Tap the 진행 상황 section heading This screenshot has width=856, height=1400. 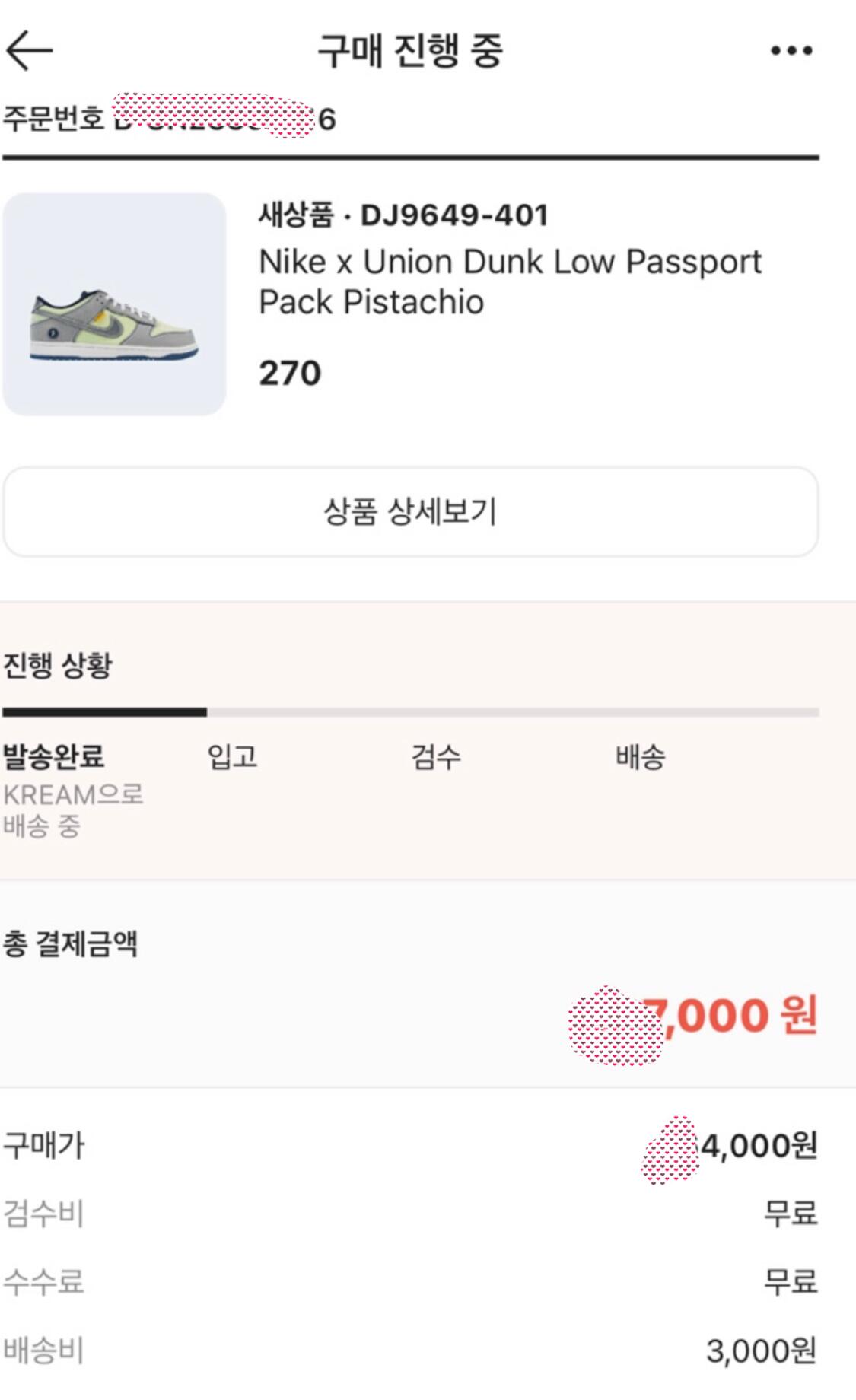click(x=58, y=666)
